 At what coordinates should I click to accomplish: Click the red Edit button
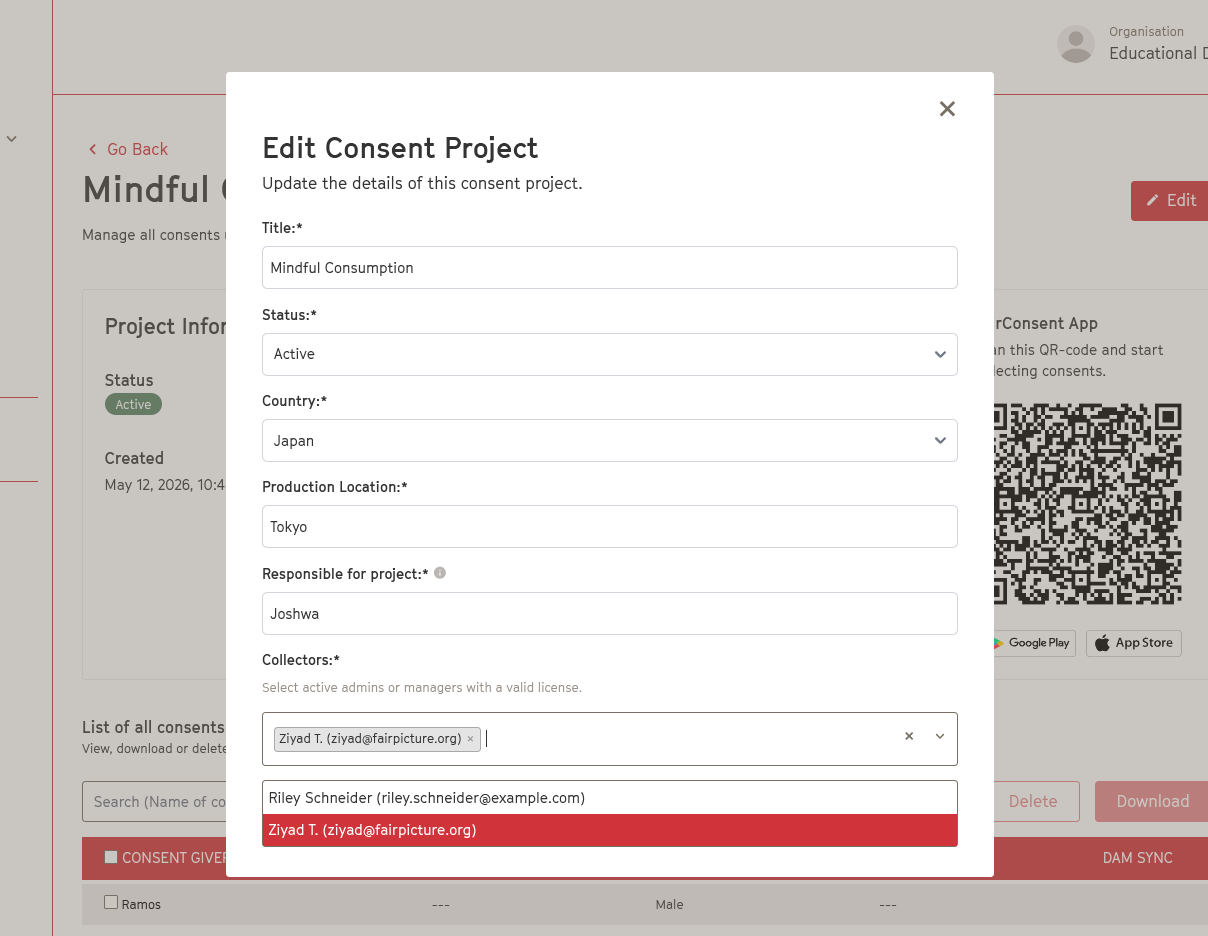click(x=1169, y=201)
